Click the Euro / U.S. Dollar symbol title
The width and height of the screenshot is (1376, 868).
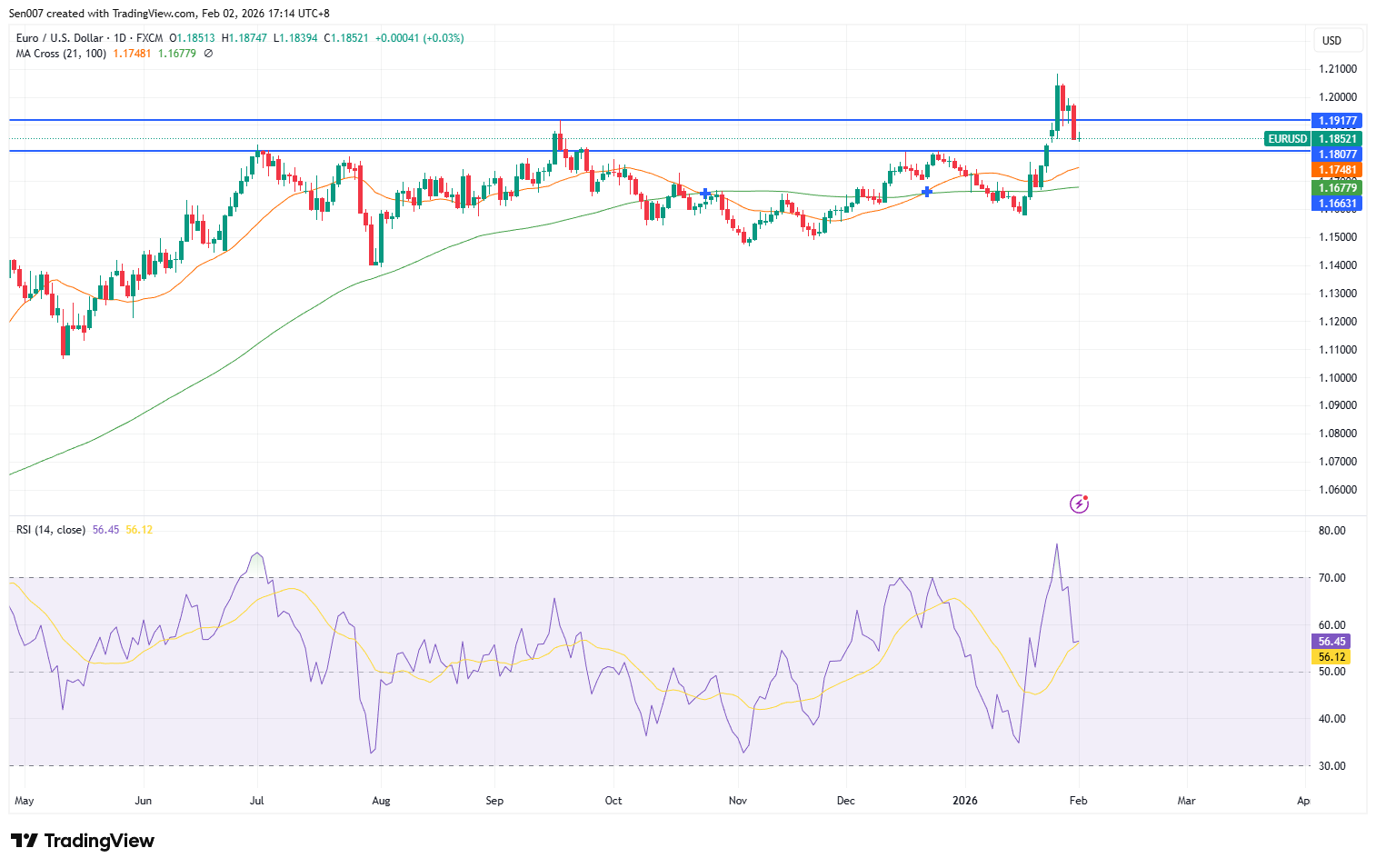coord(60,38)
